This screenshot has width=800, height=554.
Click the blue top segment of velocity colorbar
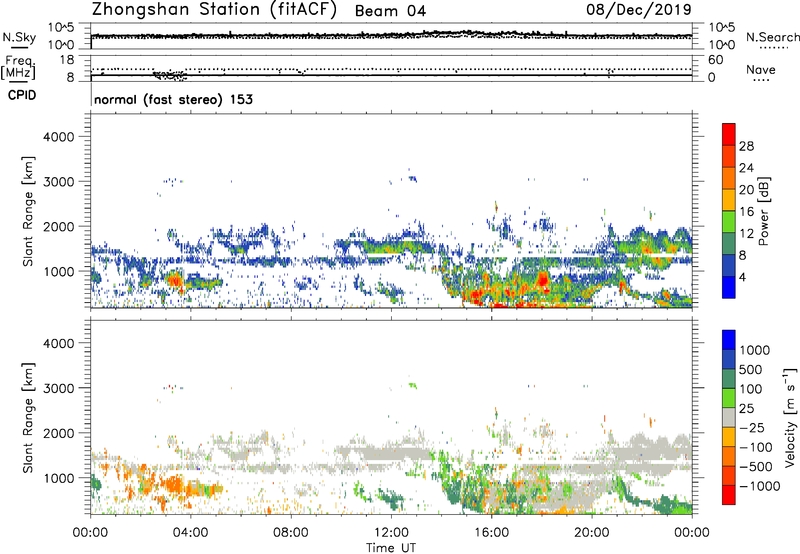(729, 340)
